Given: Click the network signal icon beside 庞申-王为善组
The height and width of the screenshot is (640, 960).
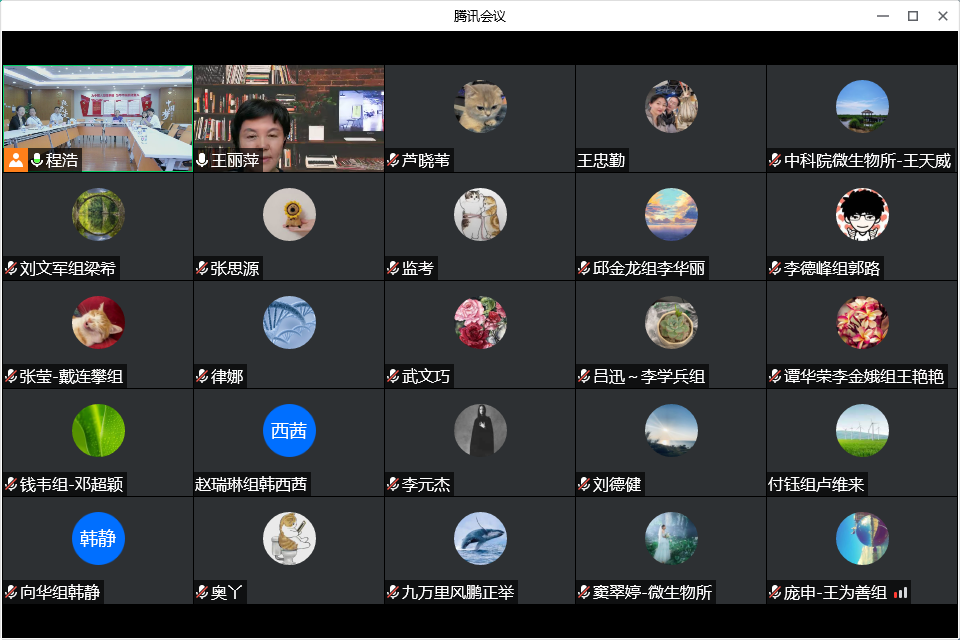Looking at the screenshot, I should tap(900, 593).
